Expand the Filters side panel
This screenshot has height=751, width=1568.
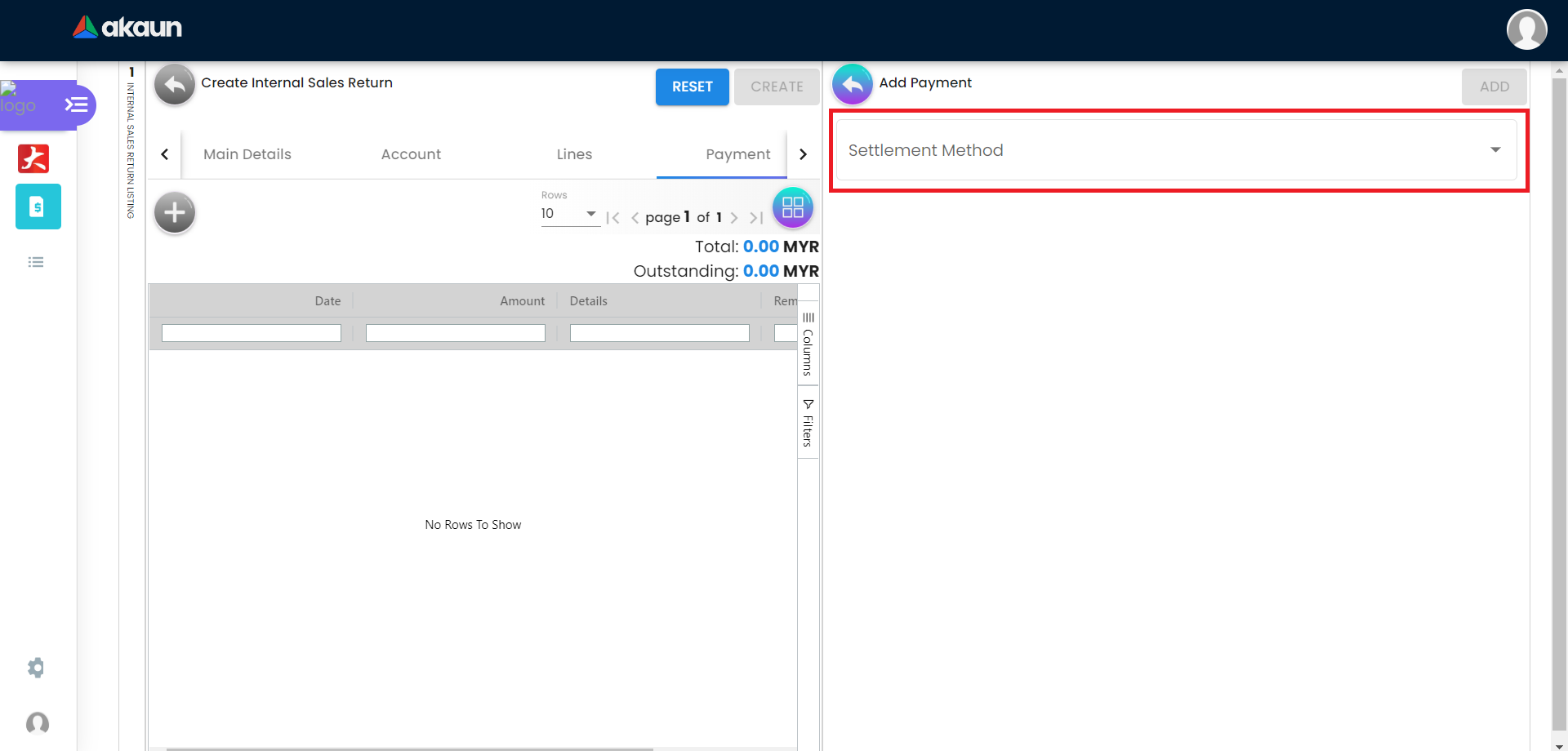point(808,423)
